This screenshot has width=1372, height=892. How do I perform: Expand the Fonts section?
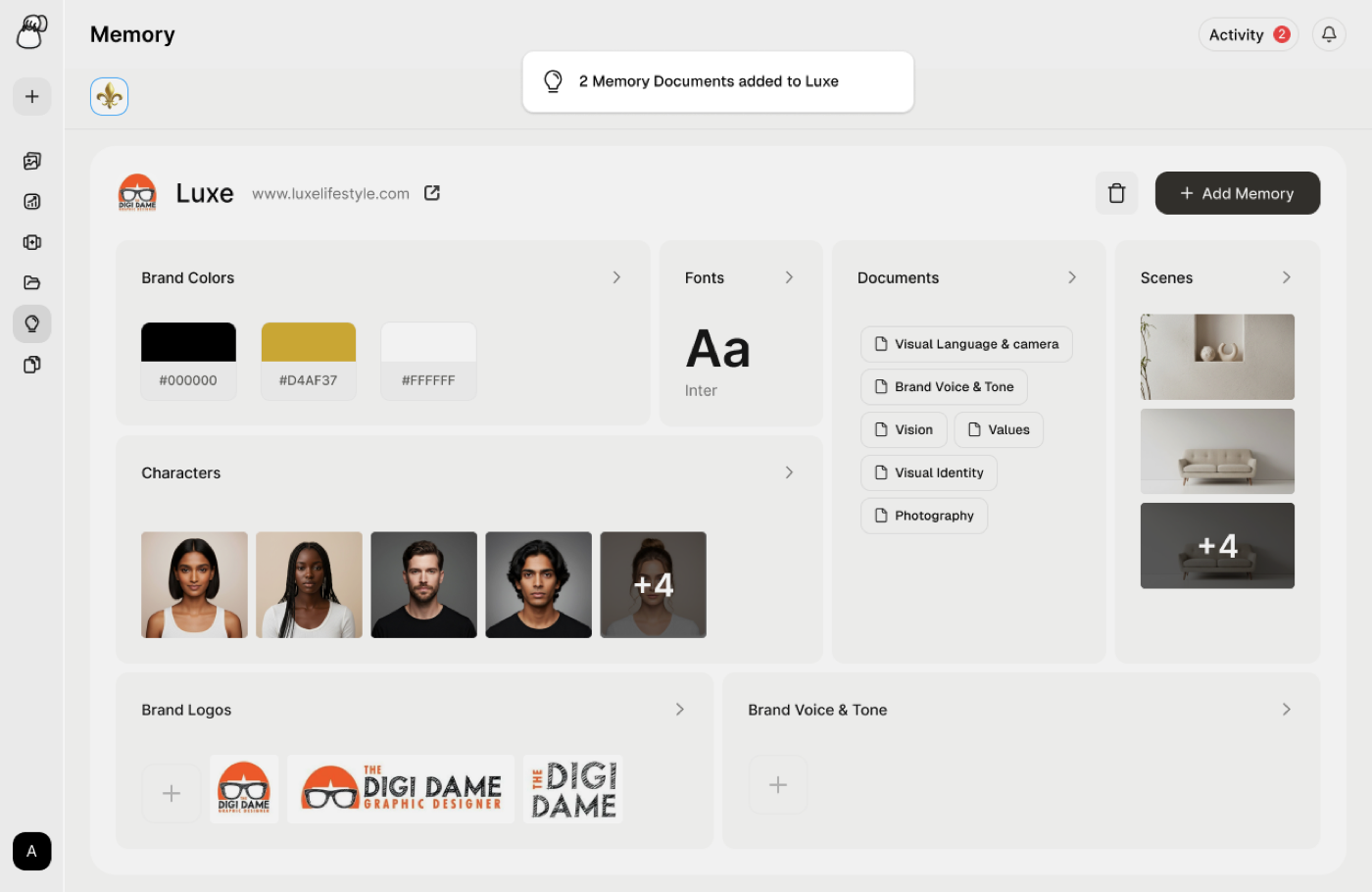(789, 277)
